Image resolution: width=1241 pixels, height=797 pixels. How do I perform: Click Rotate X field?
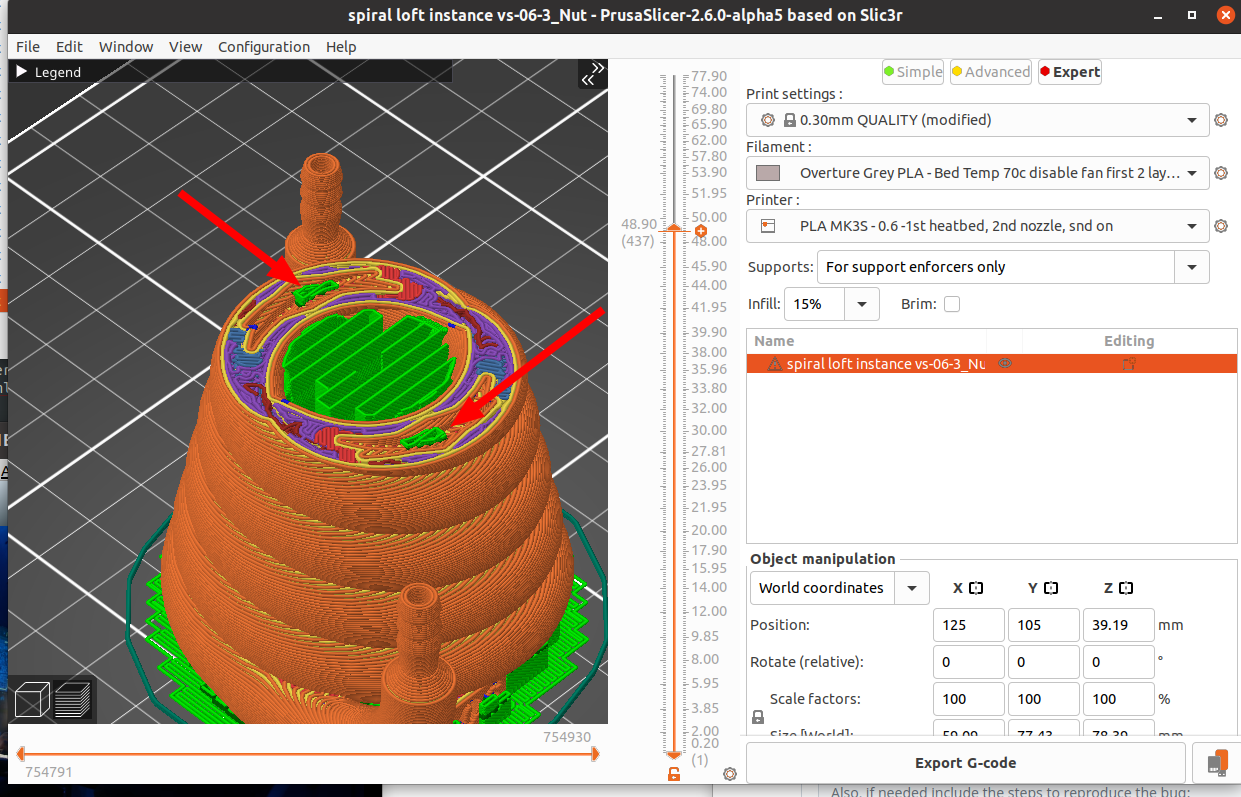[x=968, y=662]
